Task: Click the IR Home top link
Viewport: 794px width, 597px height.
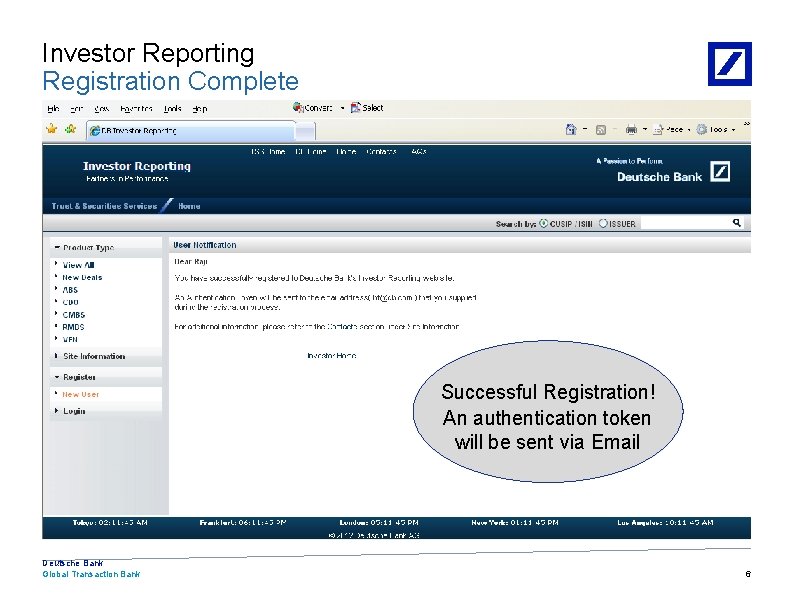Action: [x=310, y=151]
